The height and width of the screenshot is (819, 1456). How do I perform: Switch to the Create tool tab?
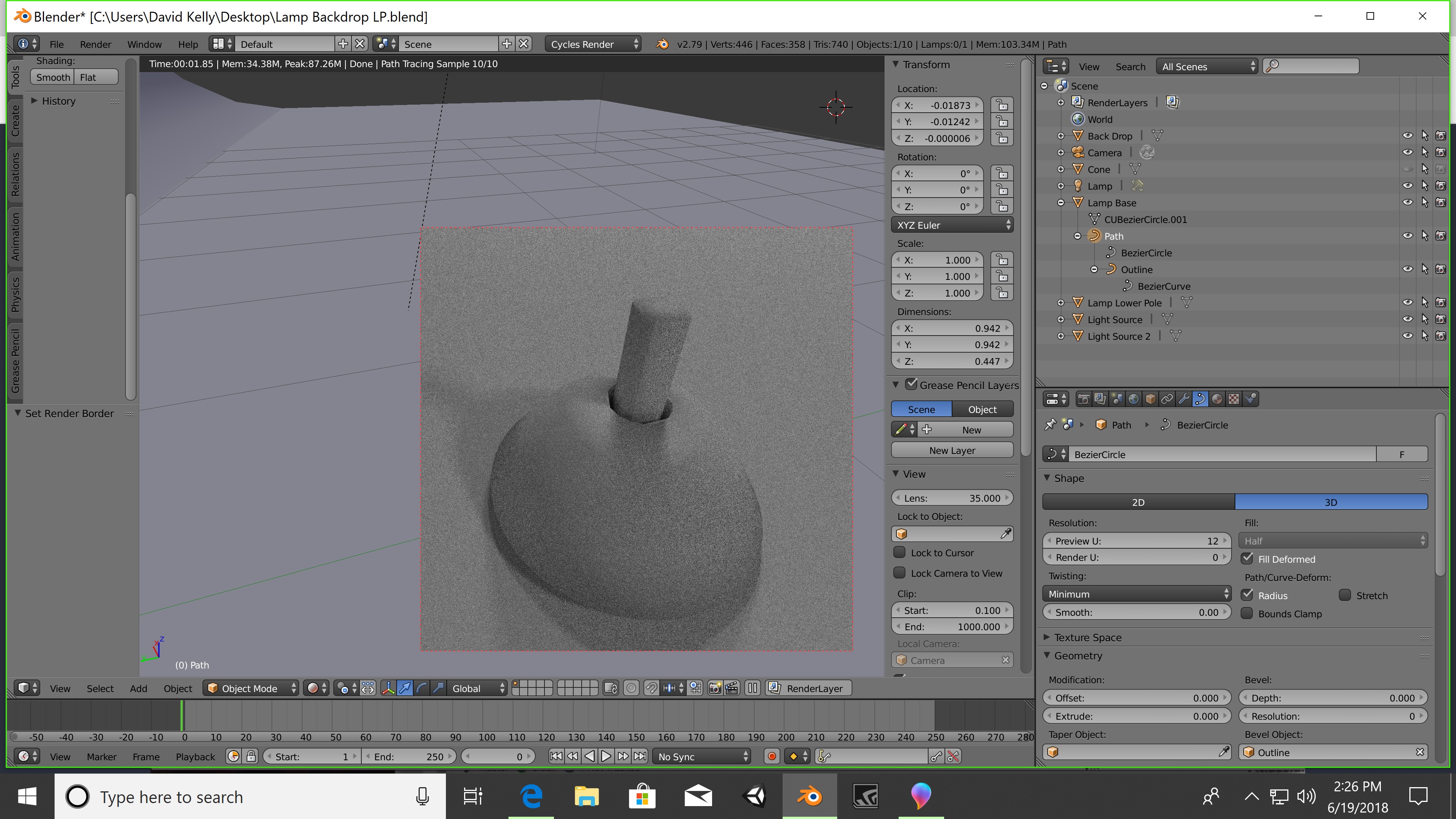coord(15,121)
